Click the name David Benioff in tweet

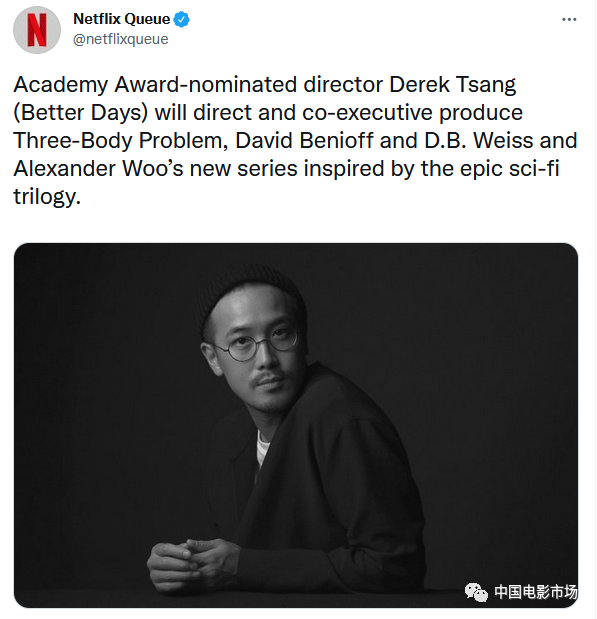point(304,141)
